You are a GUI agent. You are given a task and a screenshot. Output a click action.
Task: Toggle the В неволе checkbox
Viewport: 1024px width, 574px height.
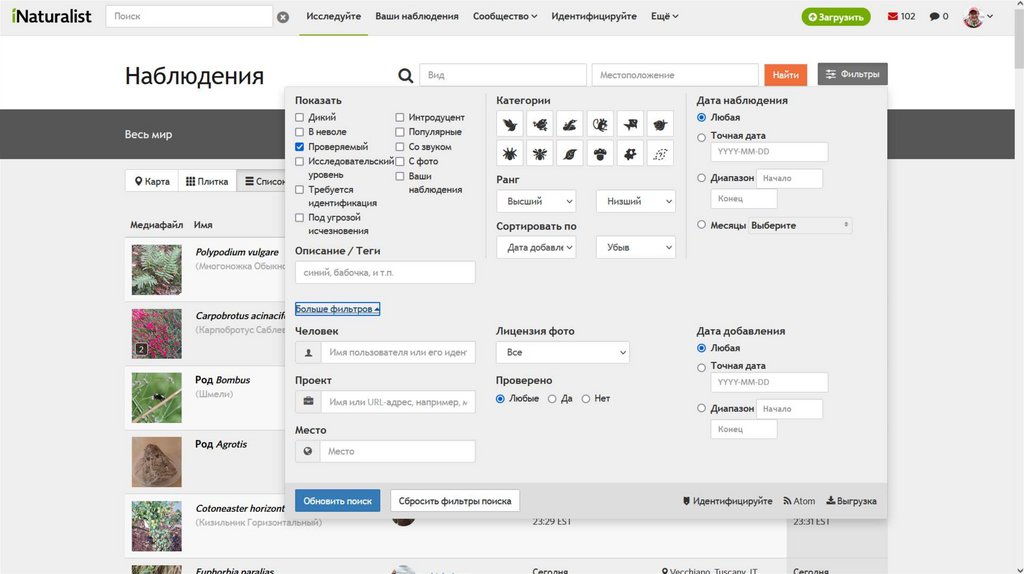[299, 132]
